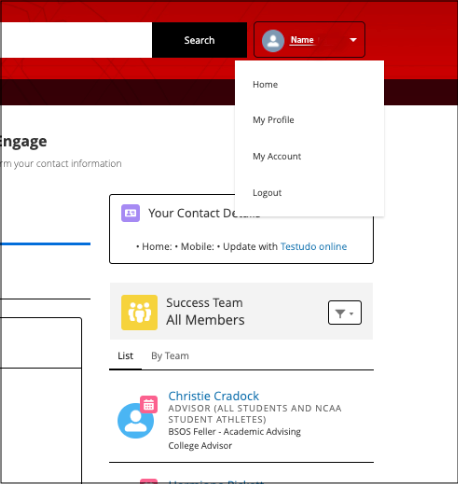Click the black Search button

point(199,40)
